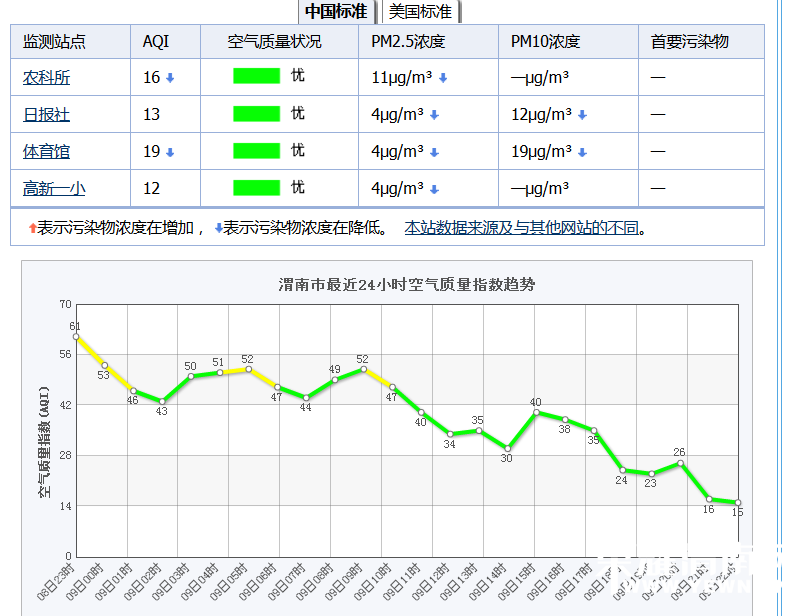The width and height of the screenshot is (810, 616).
Task: Click the down arrow beside 11μg/m³ PM2.5
Action: coord(443,78)
